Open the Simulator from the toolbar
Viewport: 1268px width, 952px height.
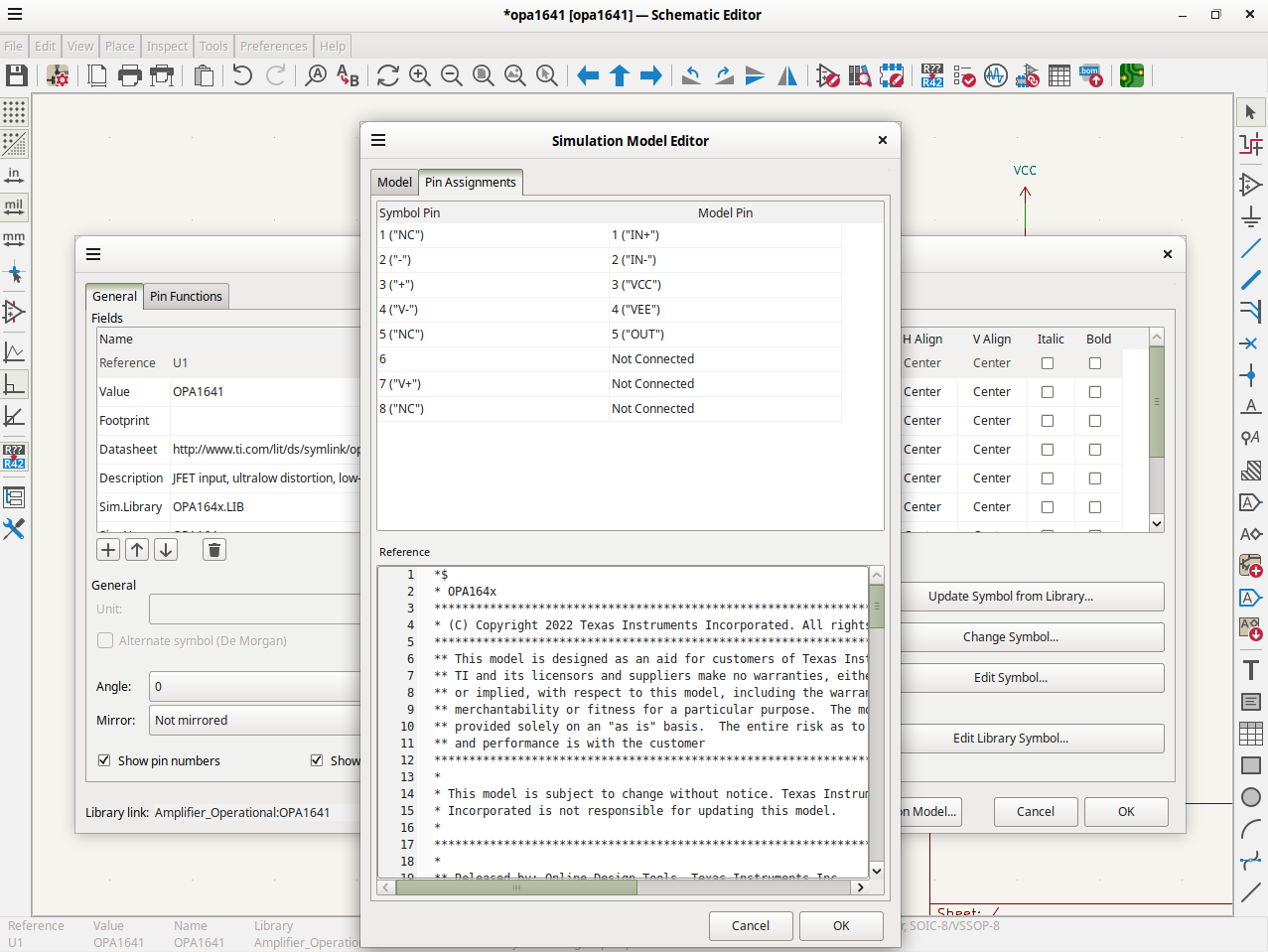(996, 75)
